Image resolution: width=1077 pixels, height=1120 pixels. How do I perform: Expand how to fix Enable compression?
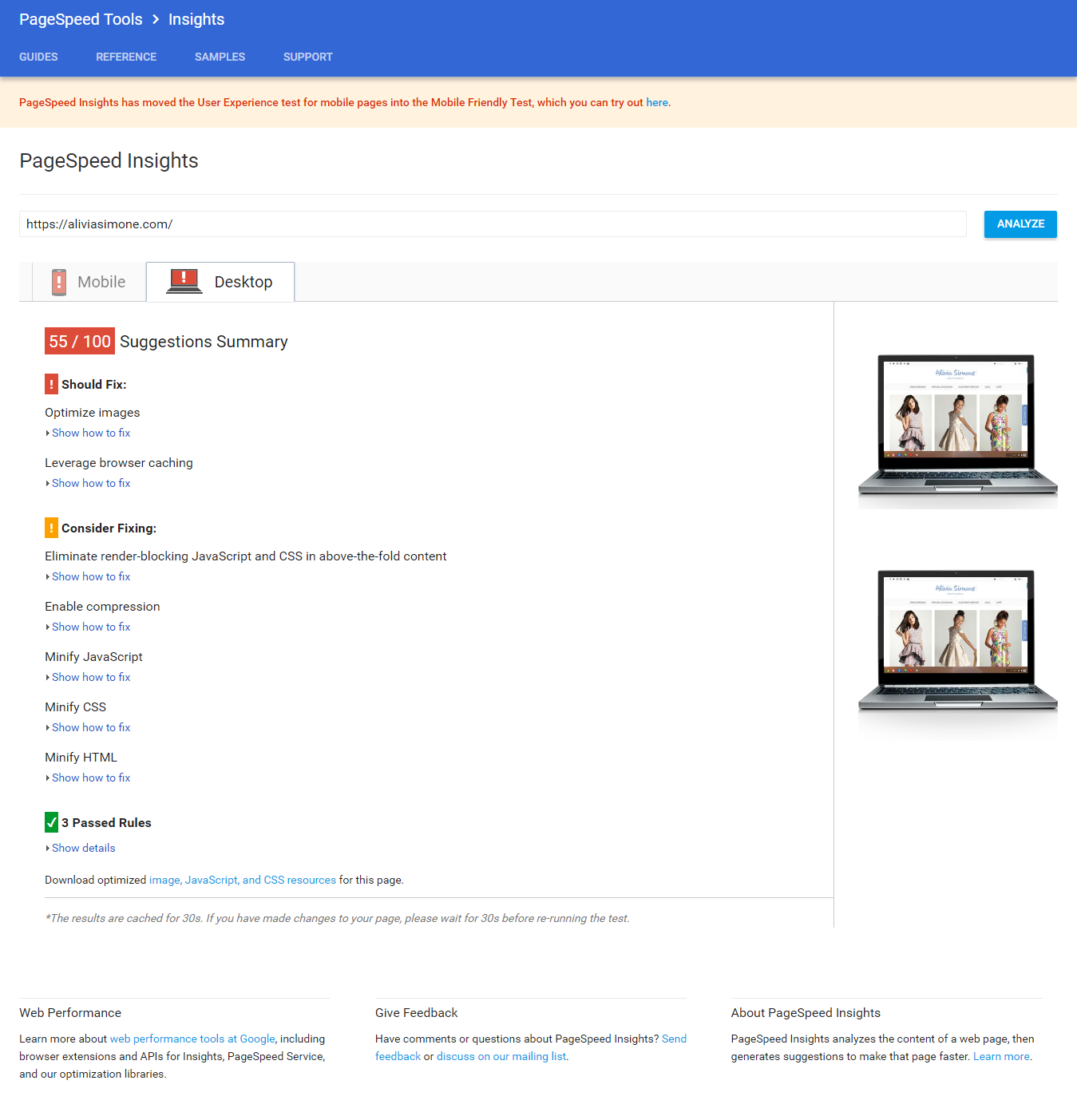click(90, 627)
